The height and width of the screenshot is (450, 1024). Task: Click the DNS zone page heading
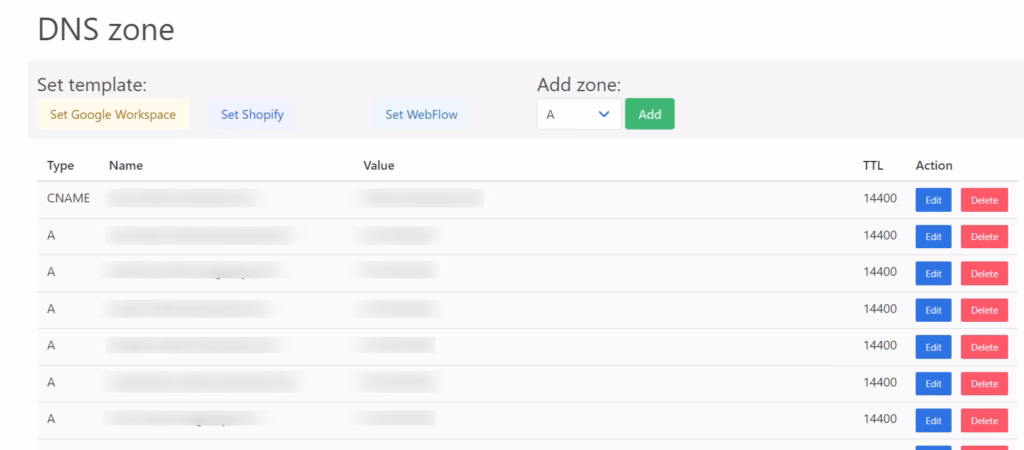coord(106,29)
